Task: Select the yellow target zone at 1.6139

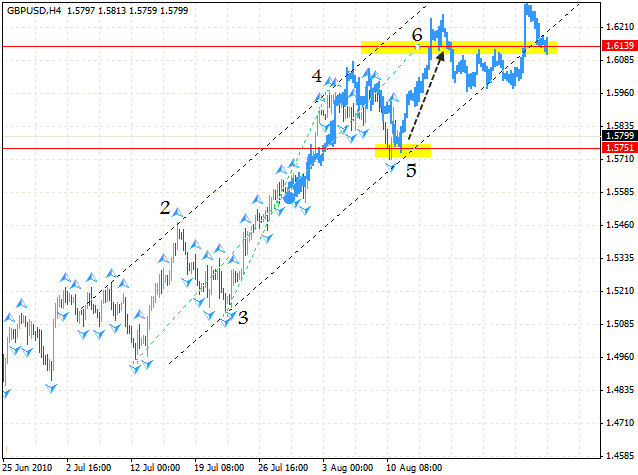Action: click(x=459, y=47)
